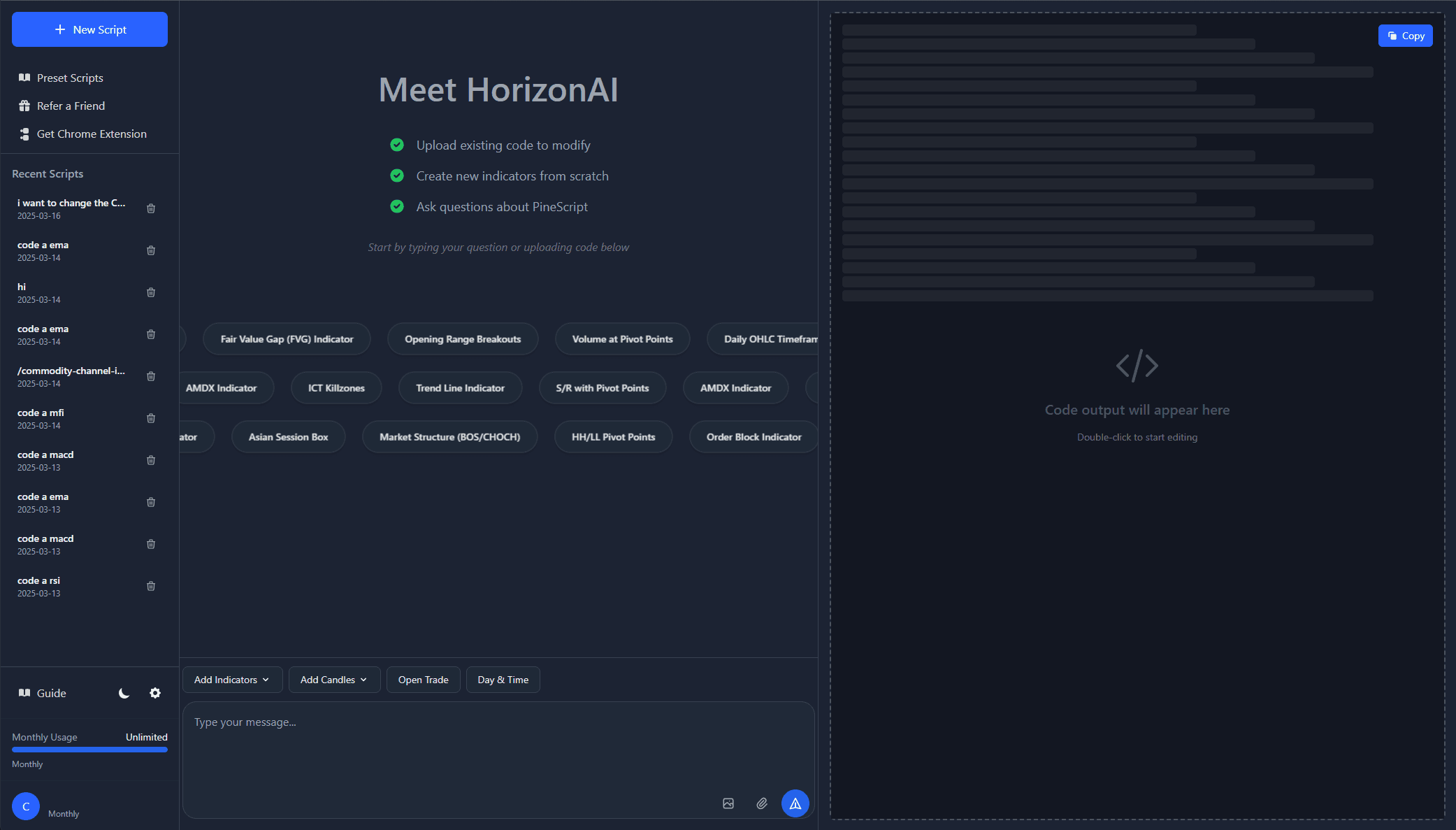Viewport: 1456px width, 830px height.
Task: Click the Guide book icon
Action: click(x=24, y=693)
